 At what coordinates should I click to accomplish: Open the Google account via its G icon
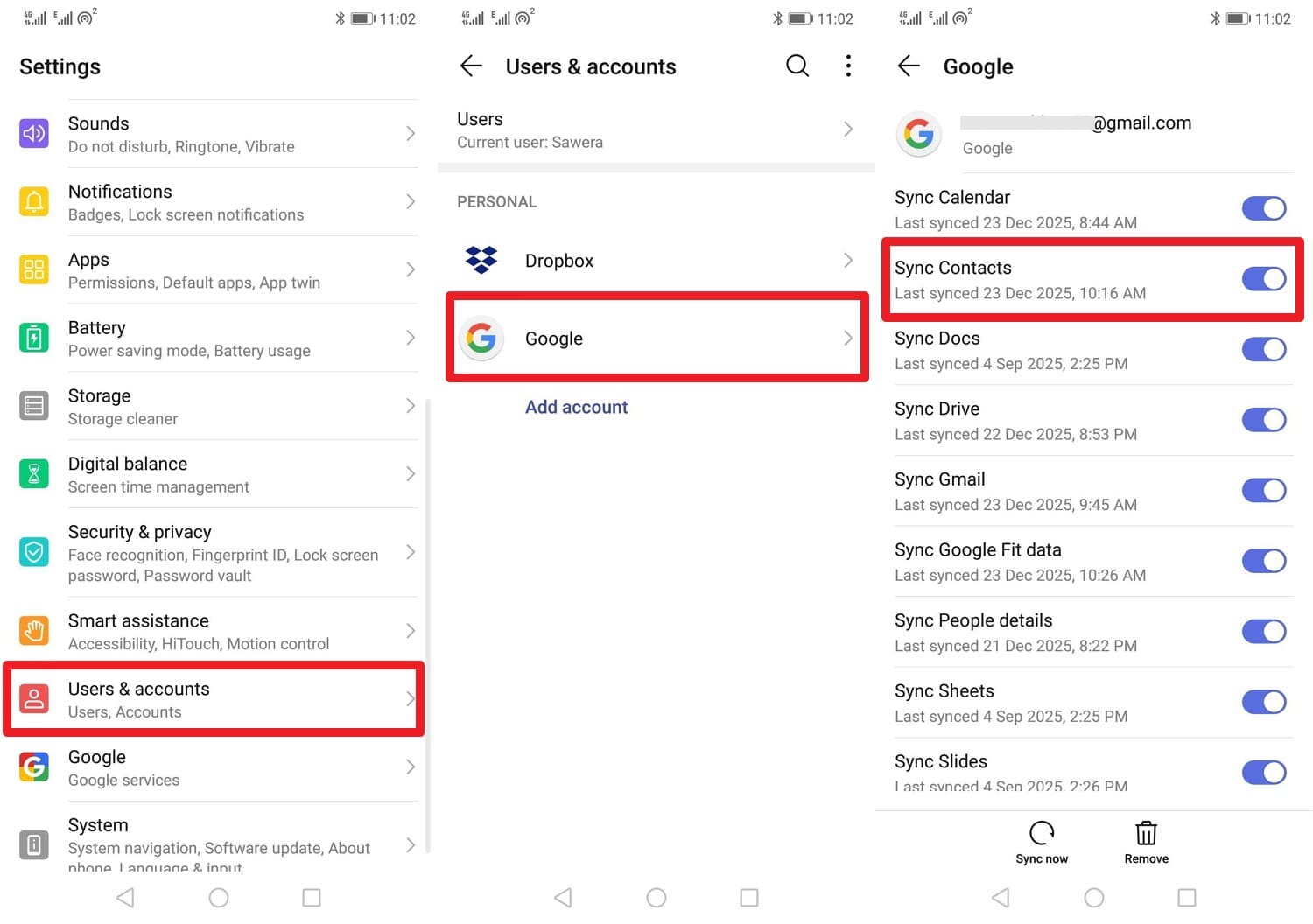482,339
